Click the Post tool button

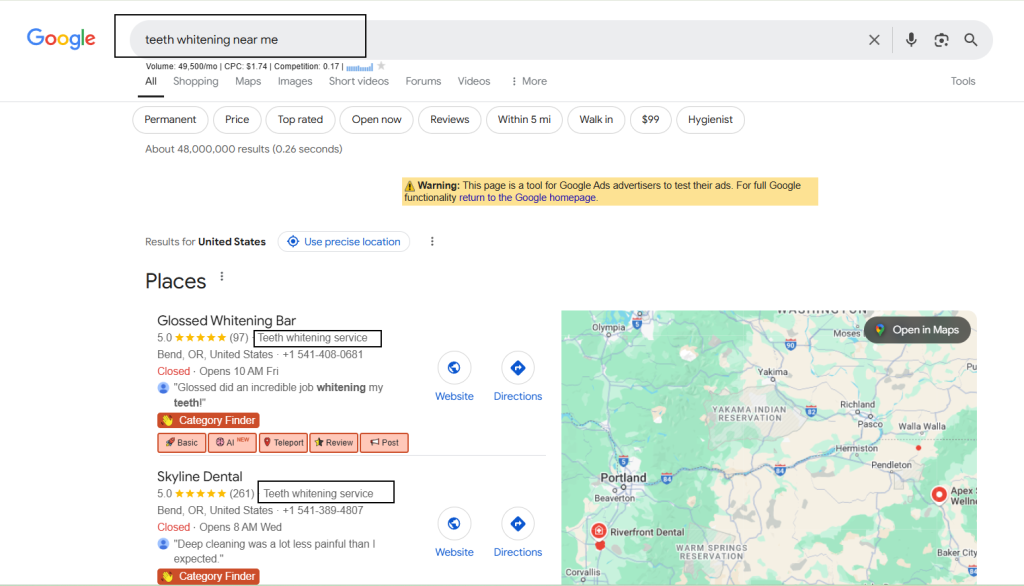(384, 442)
